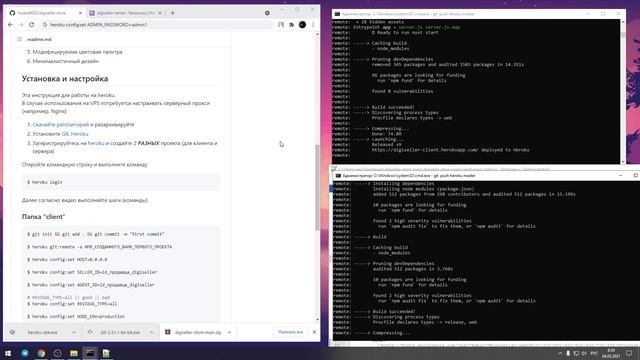The height and width of the screenshot is (360, 640).
Task: Open the volume tray icon
Action: [584, 353]
